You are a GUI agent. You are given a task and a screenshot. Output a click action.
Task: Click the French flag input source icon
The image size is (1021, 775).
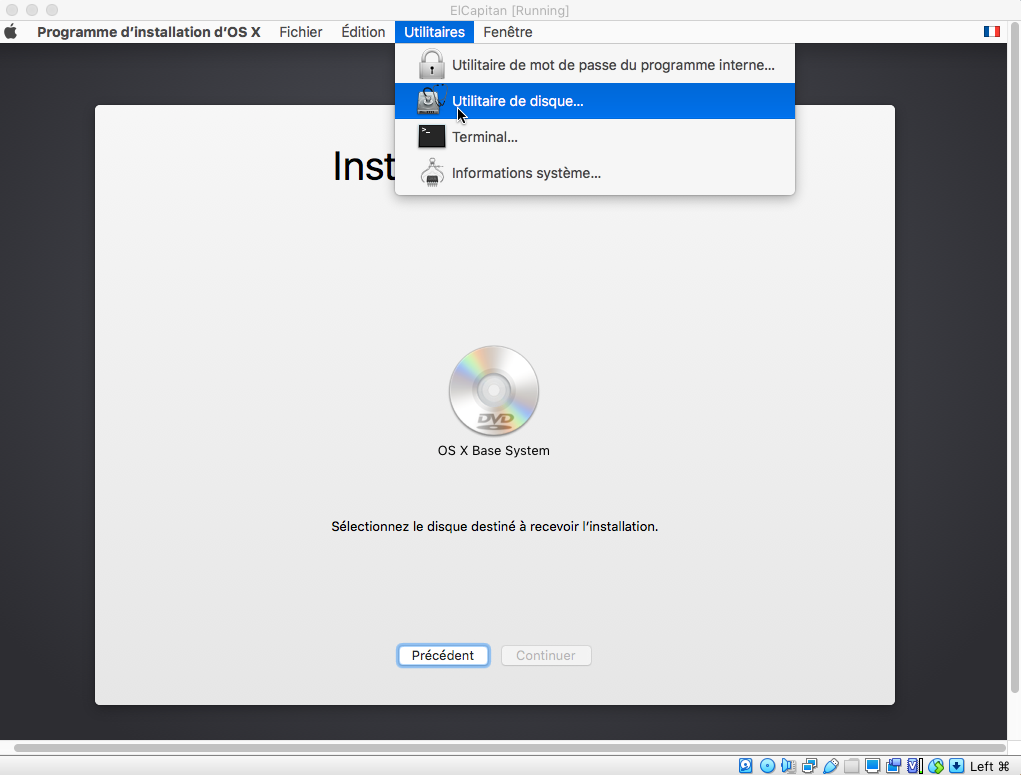[x=992, y=31]
